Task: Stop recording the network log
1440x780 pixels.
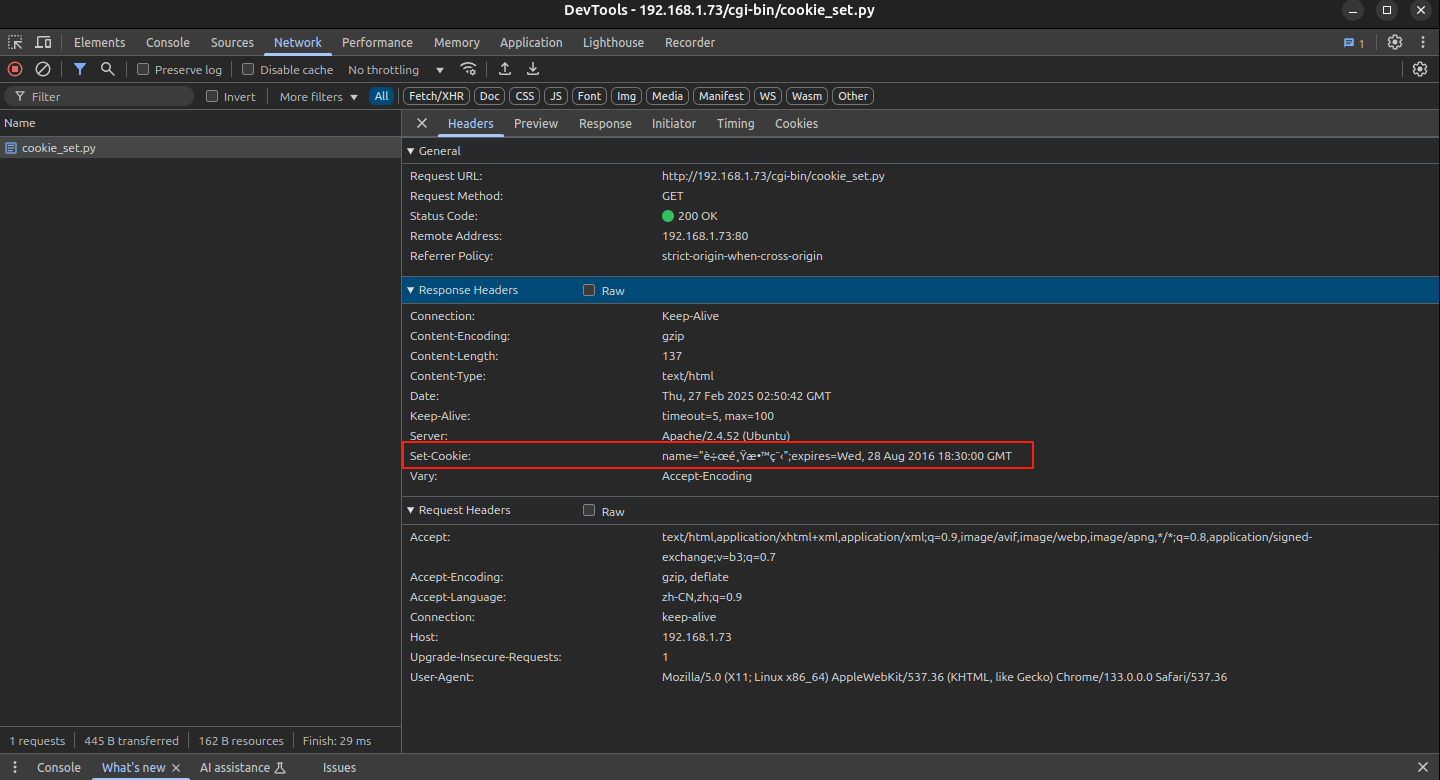Action: [x=15, y=69]
